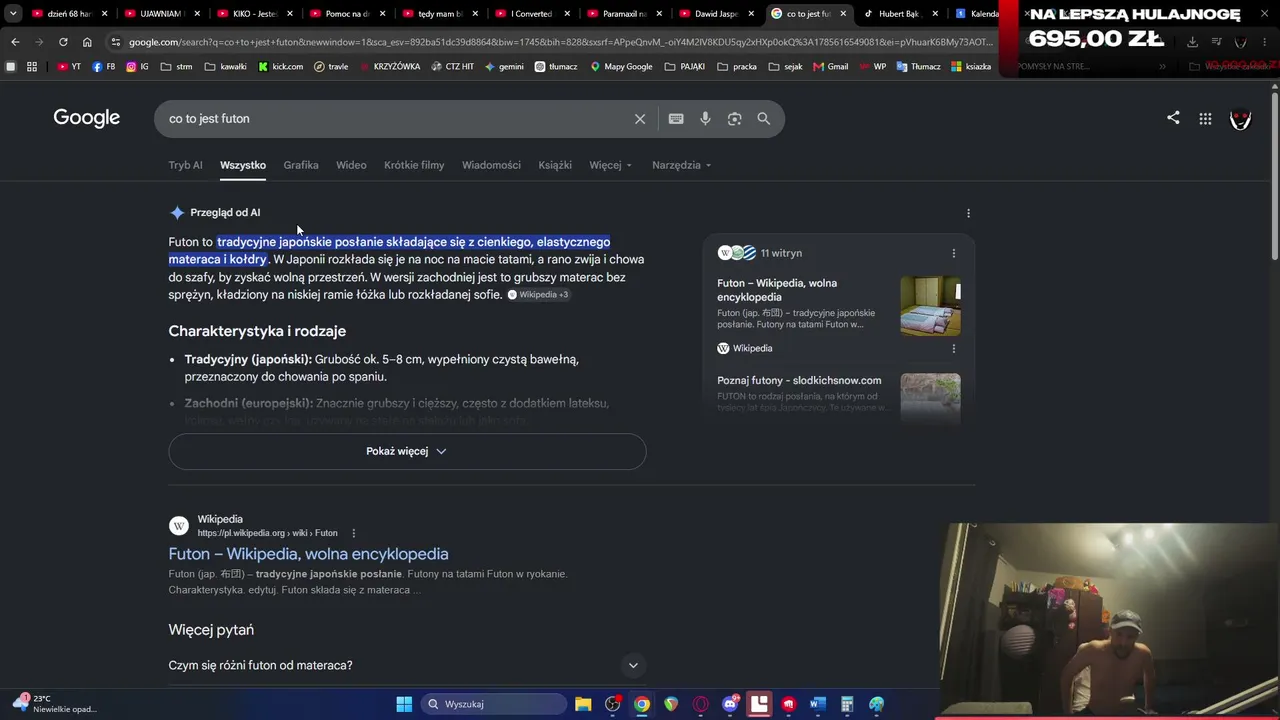Open options menu next to 11 witryn

[x=953, y=253]
